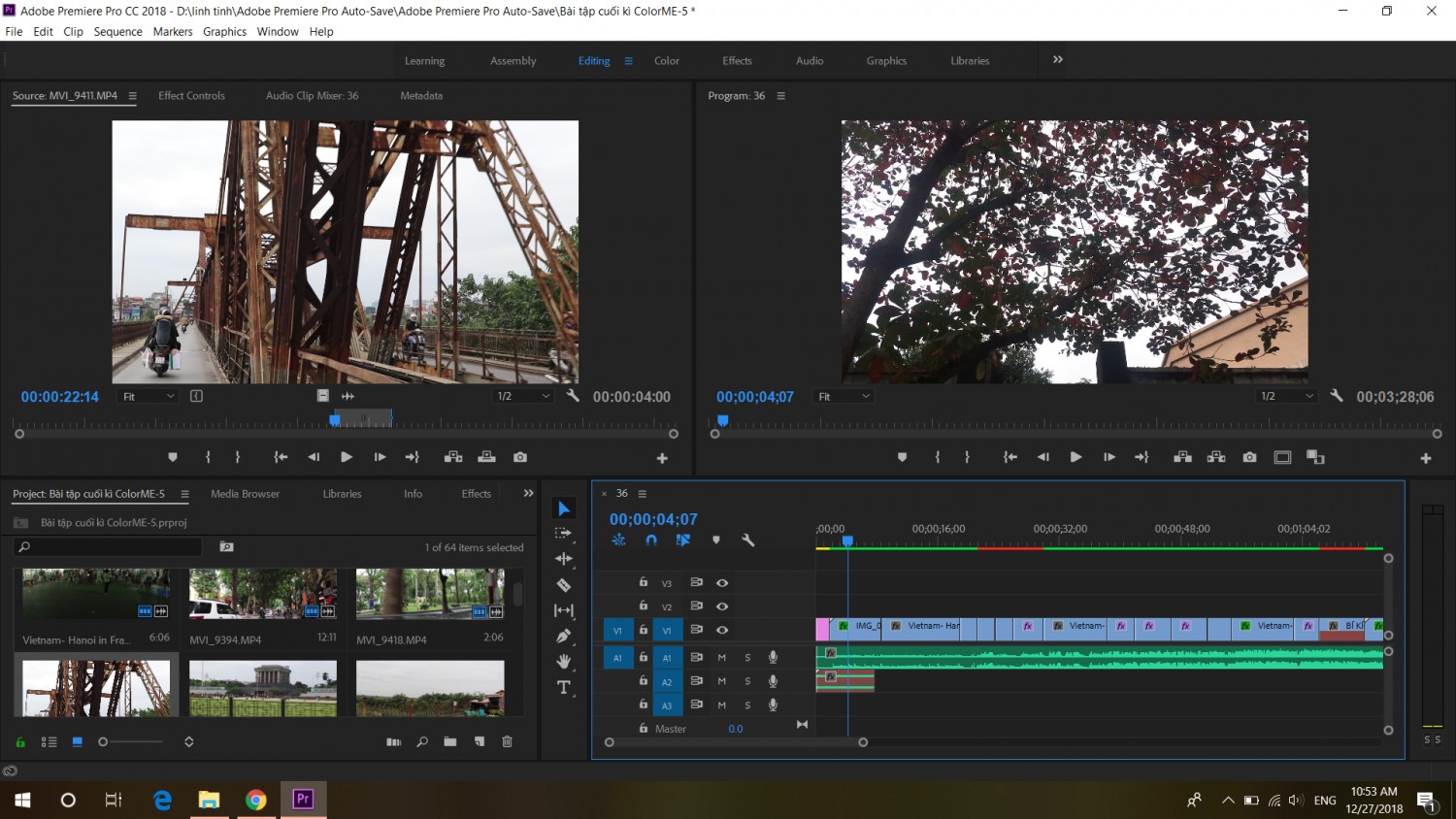Delete the selected project item with trash icon

[507, 741]
